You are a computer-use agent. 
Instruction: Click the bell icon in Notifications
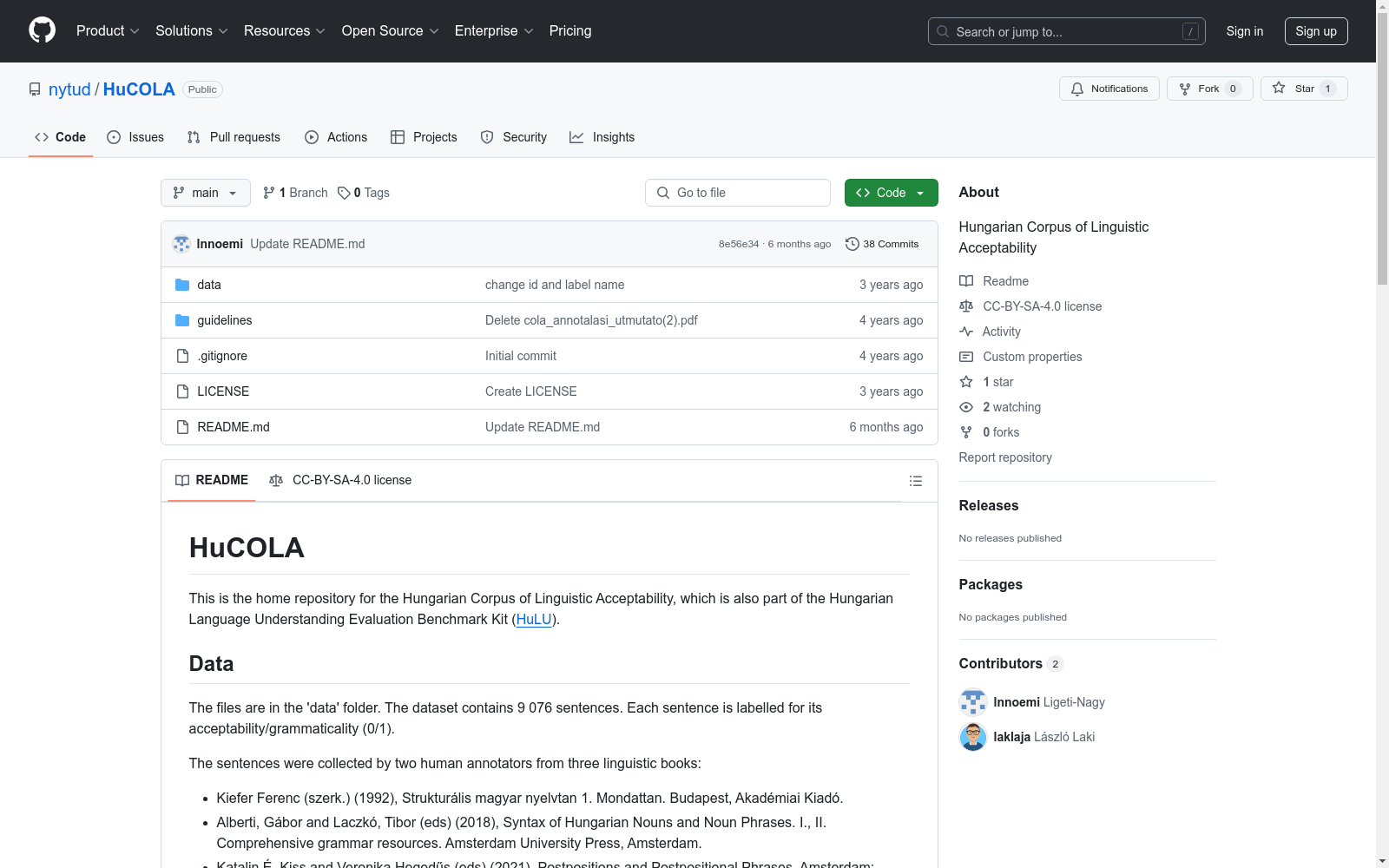(x=1077, y=89)
